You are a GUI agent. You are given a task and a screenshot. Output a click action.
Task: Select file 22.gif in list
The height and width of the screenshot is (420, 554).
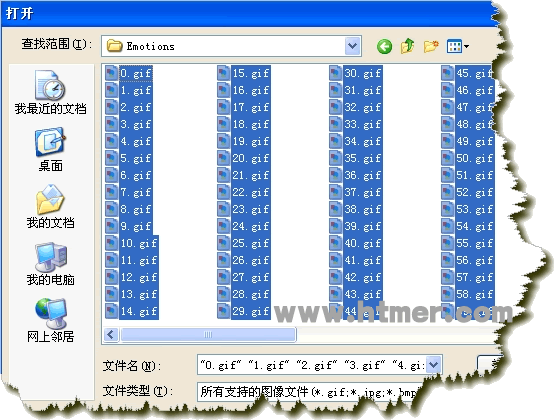point(244,192)
